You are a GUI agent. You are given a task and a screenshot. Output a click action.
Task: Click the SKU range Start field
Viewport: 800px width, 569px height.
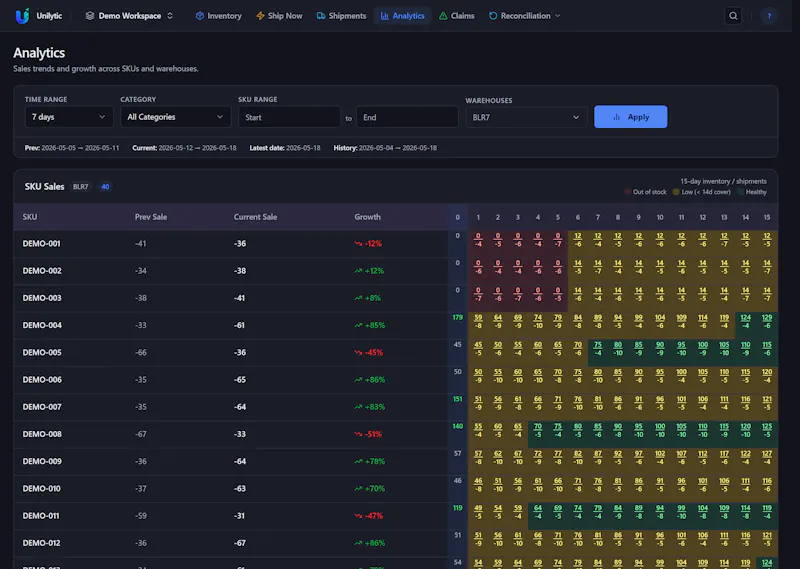[x=289, y=117]
